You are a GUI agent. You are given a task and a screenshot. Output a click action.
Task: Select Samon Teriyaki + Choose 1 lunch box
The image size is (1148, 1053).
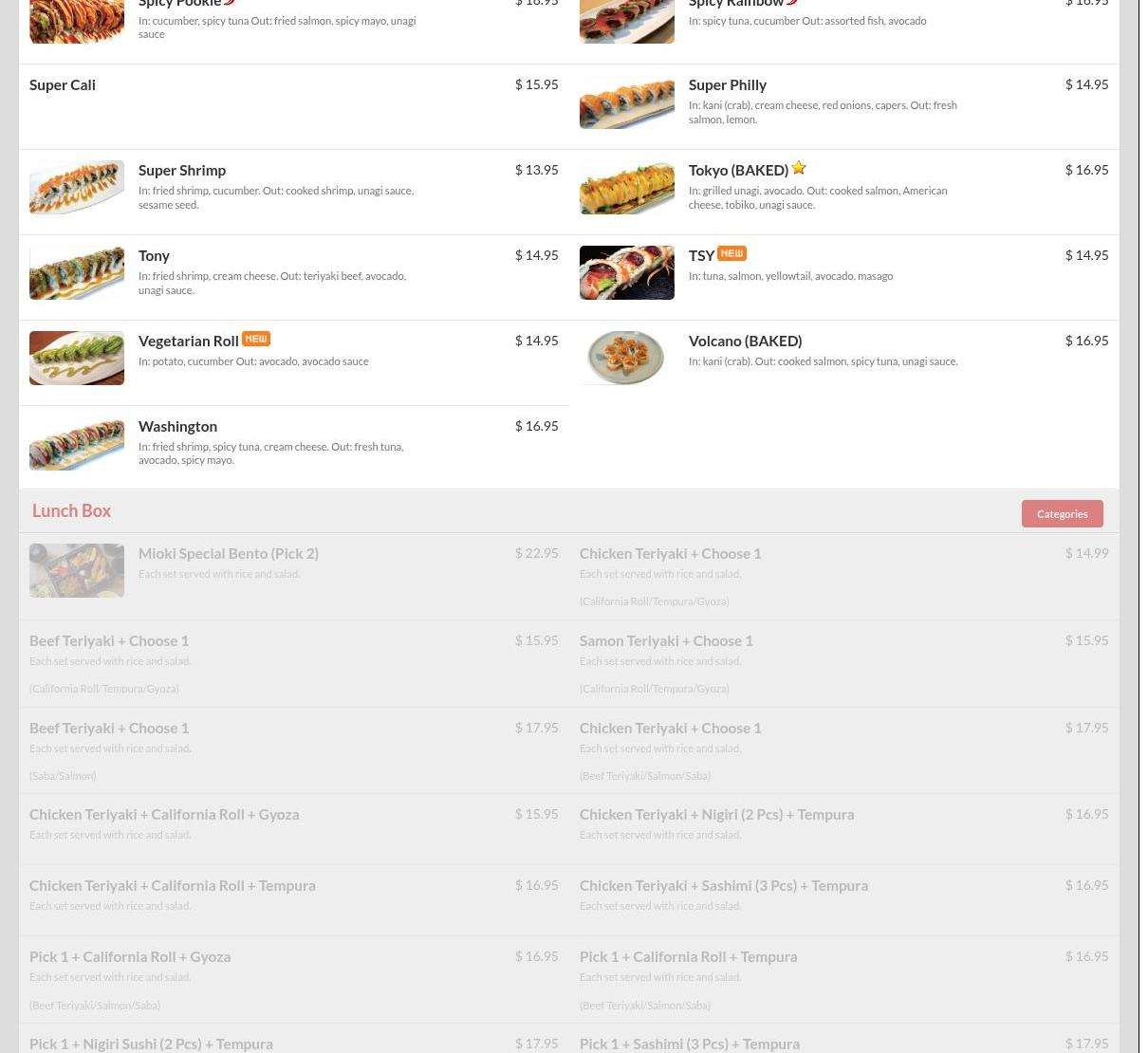[x=666, y=640]
